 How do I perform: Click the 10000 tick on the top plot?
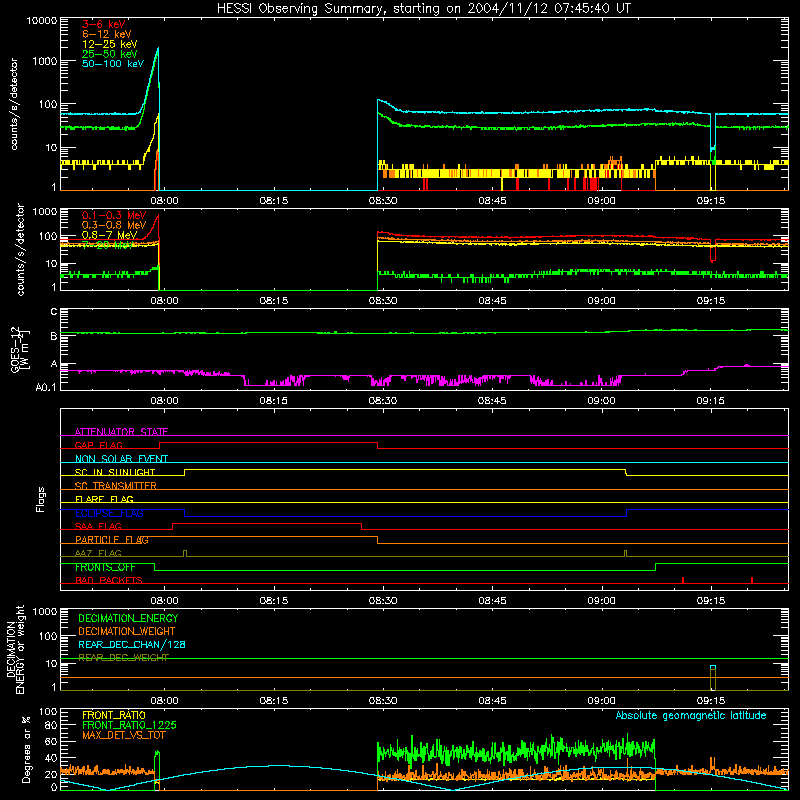[x=42, y=21]
